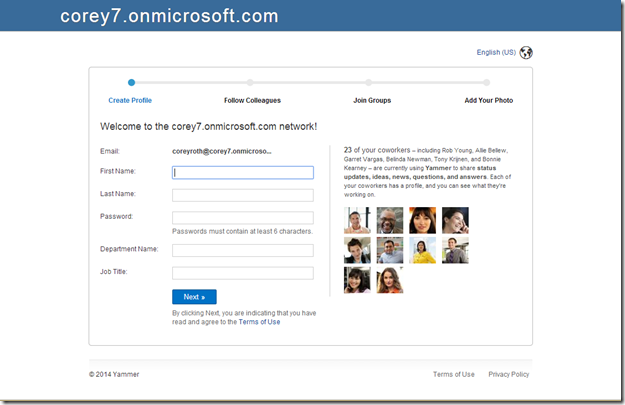
Task: Focus the Job Title input field
Action: (243, 273)
